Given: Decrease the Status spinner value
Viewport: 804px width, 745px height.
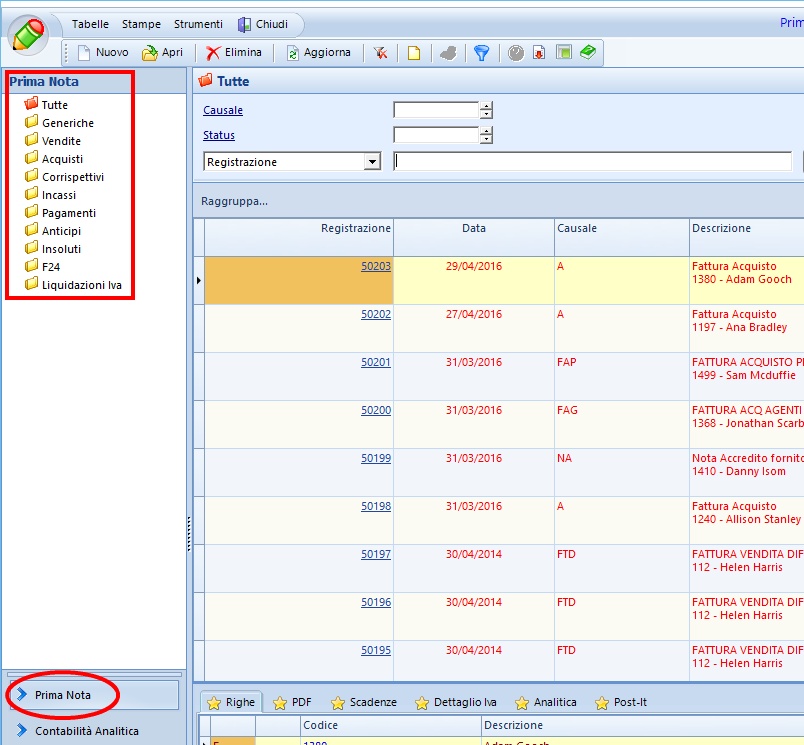Looking at the screenshot, I should point(486,139).
